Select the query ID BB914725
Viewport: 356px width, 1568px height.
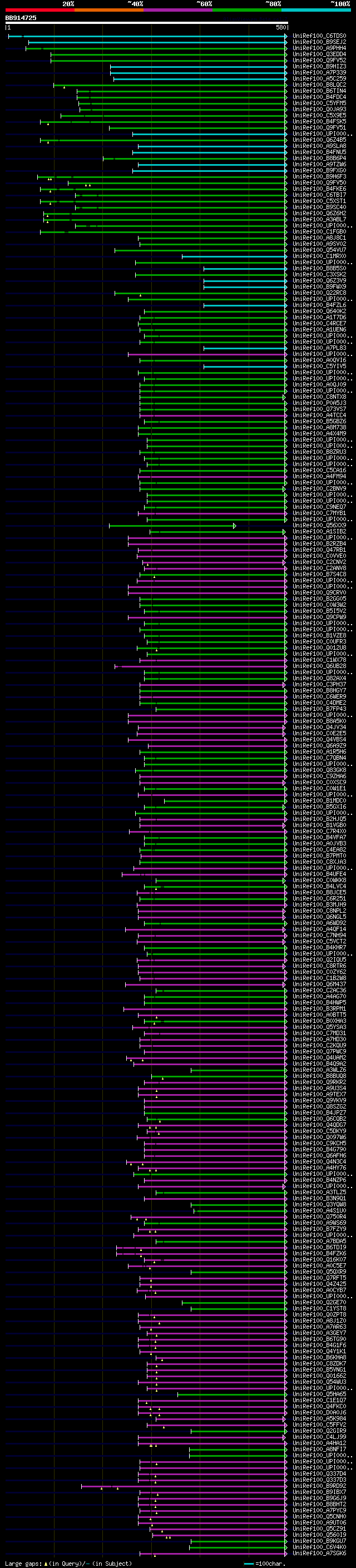[21, 18]
